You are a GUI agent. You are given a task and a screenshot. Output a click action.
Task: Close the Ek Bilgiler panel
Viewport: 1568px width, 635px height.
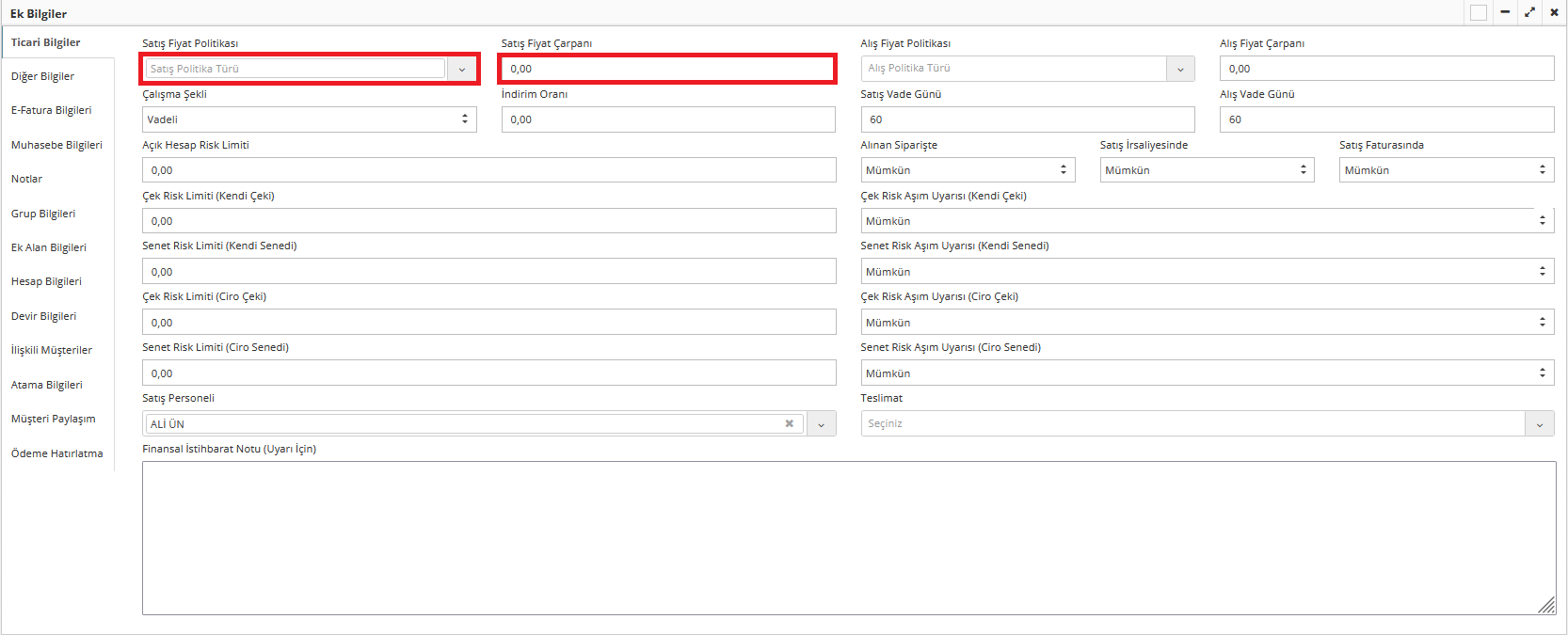[1554, 12]
